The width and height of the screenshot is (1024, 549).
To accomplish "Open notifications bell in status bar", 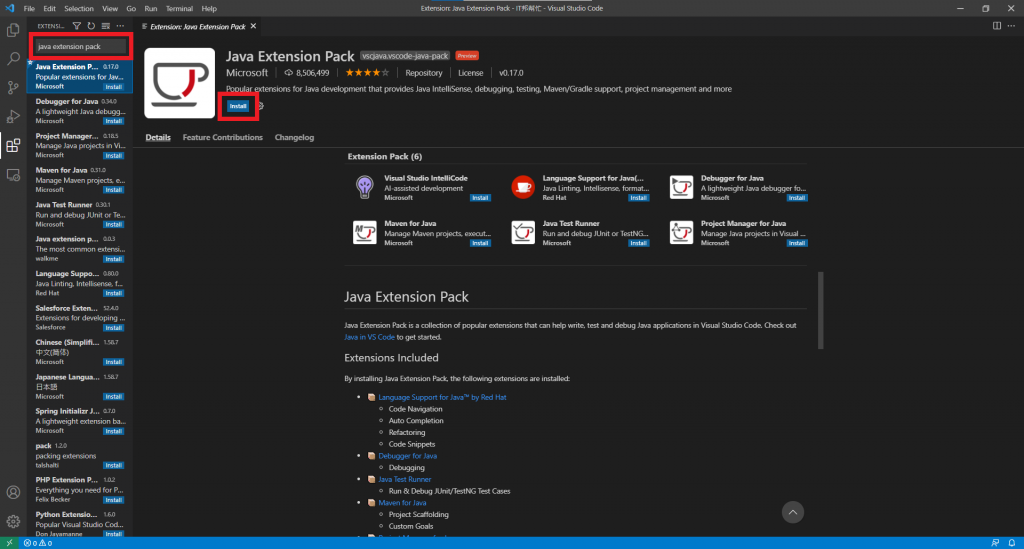I will click(1012, 542).
